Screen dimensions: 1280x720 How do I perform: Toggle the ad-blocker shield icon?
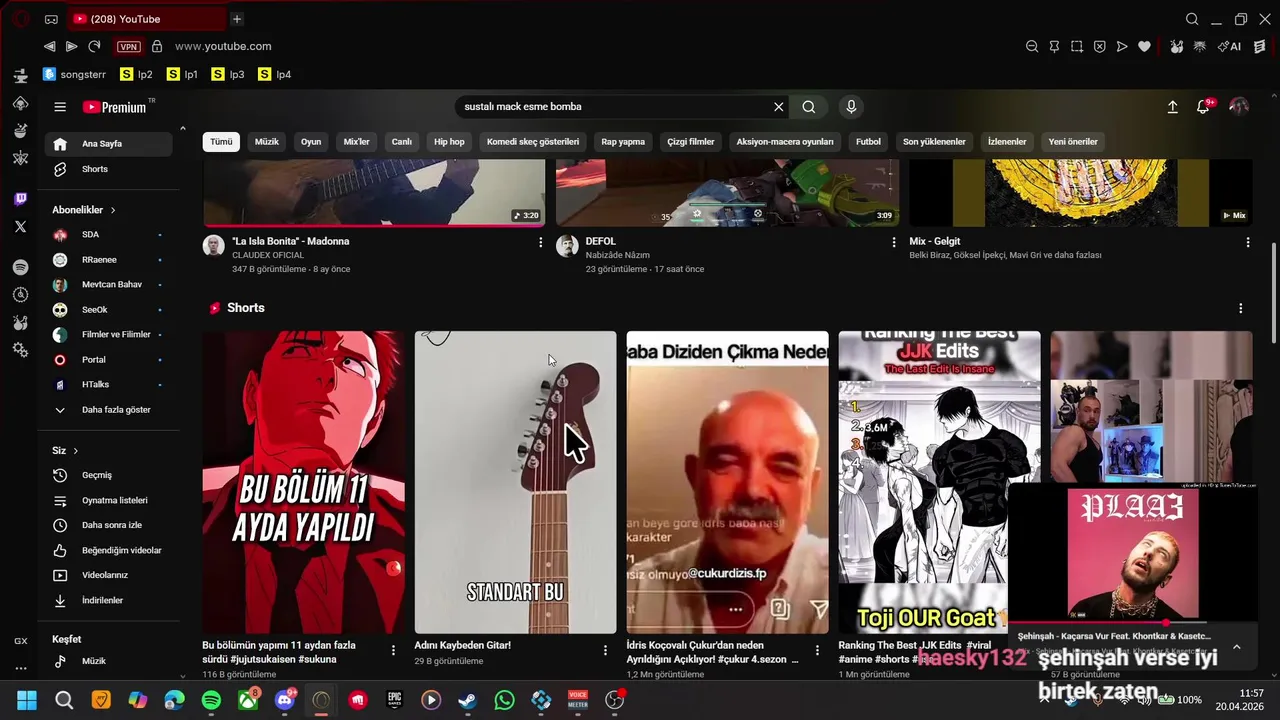point(1099,46)
